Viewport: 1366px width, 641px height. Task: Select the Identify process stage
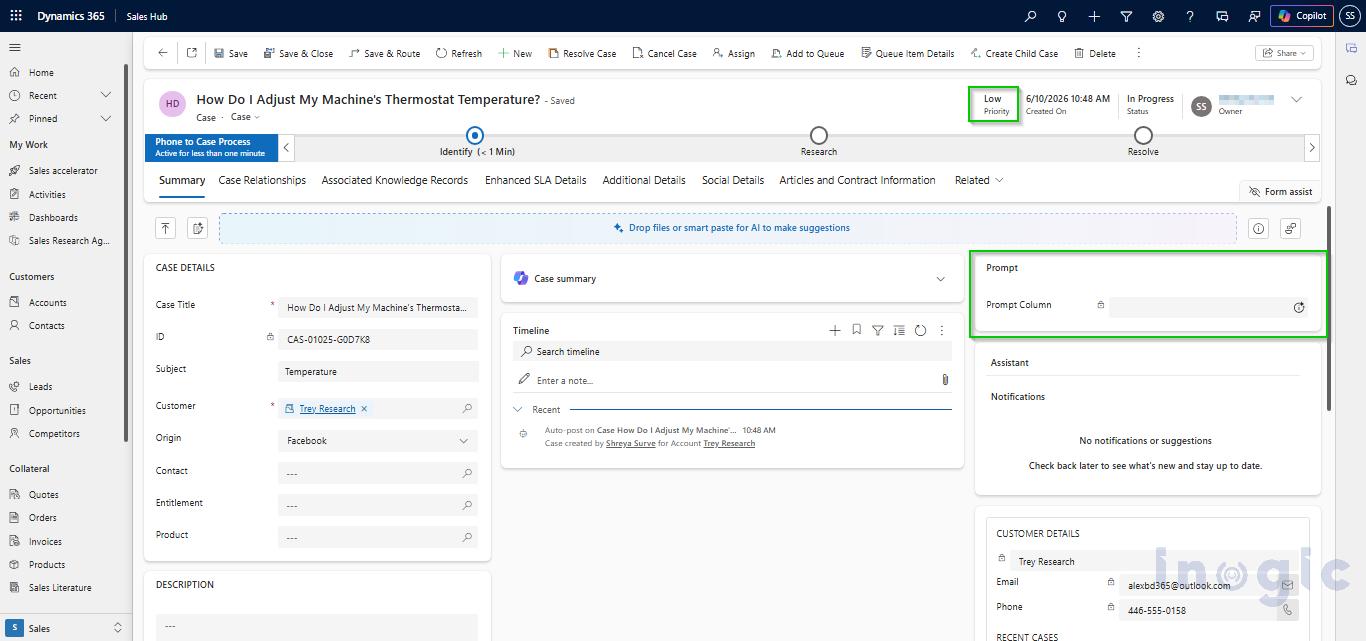(475, 135)
